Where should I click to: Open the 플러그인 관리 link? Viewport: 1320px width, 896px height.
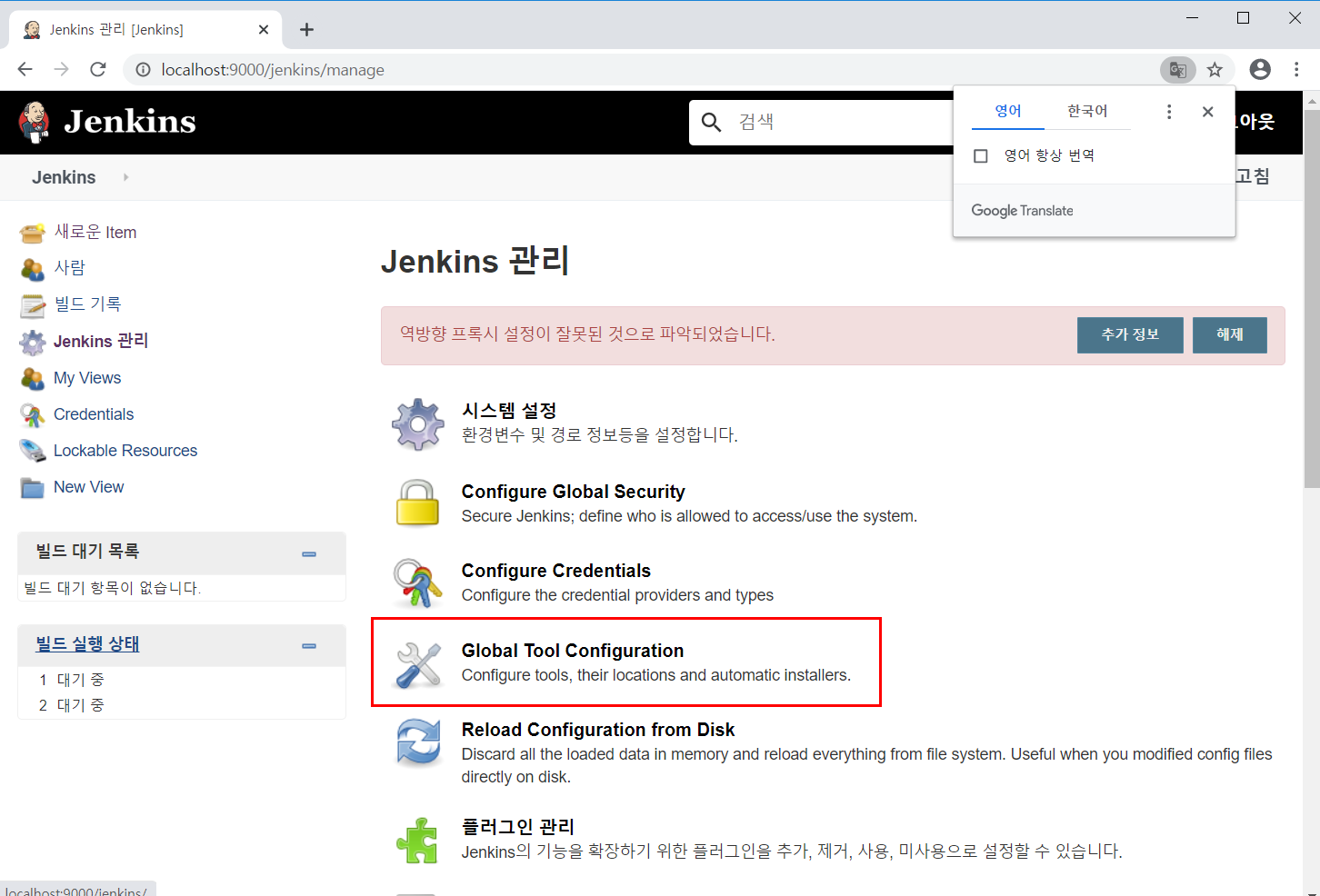(518, 827)
